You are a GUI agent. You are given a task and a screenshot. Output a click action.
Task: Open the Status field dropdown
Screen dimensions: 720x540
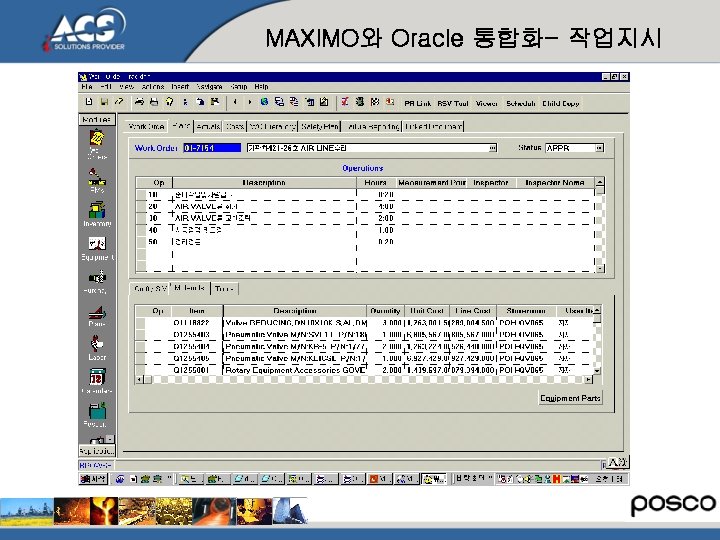(x=599, y=148)
